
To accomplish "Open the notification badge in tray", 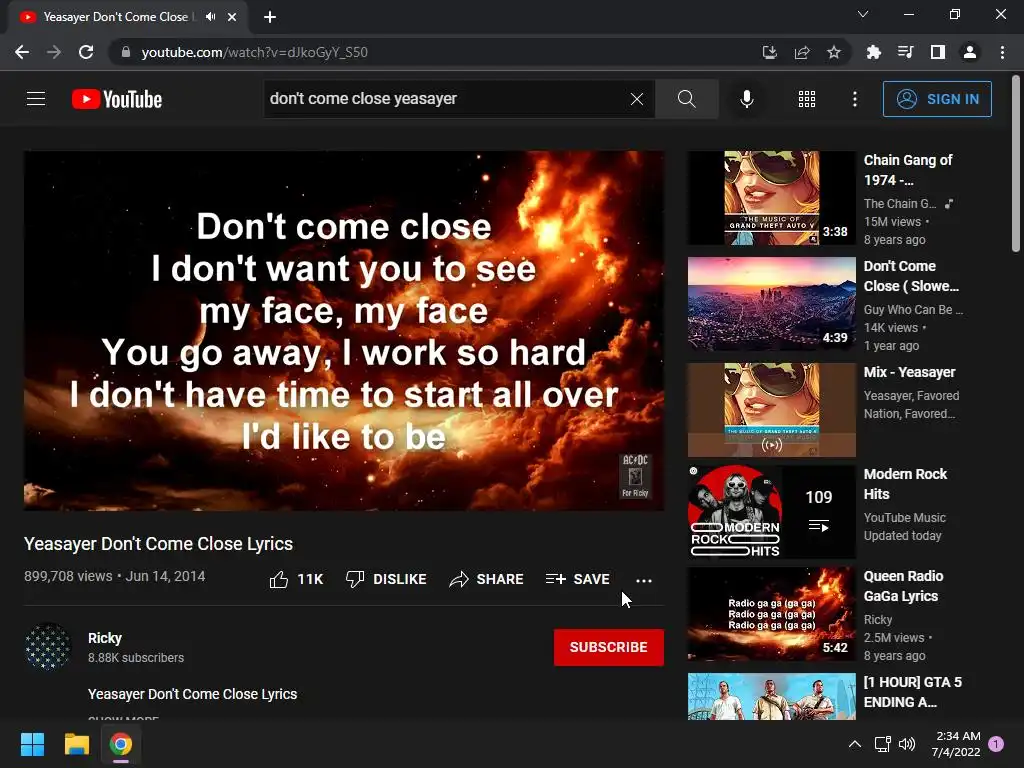I will (x=997, y=744).
